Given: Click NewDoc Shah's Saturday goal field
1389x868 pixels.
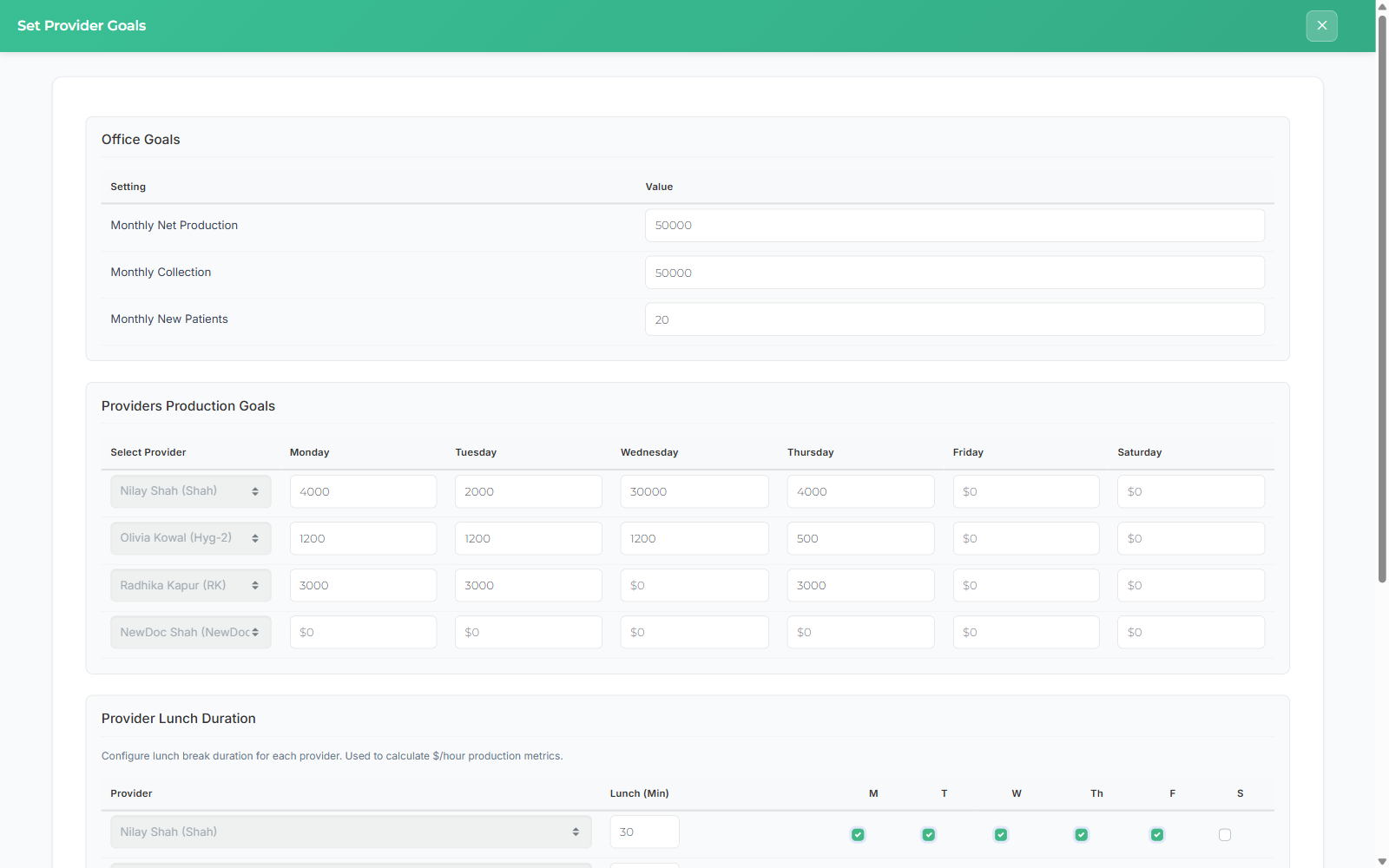Looking at the screenshot, I should [x=1191, y=632].
